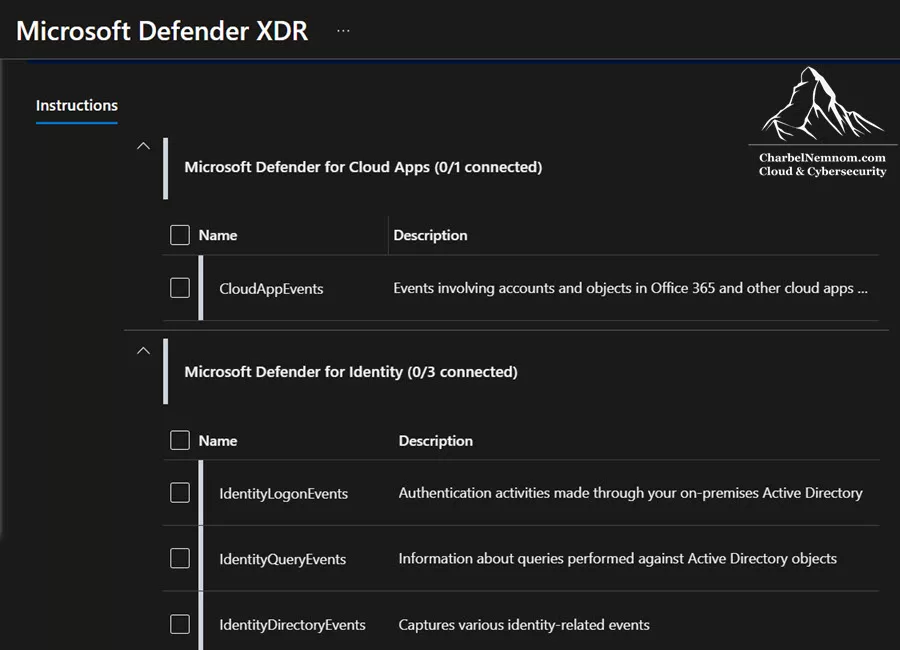Click the Name column header in Cloud Apps table

218,235
